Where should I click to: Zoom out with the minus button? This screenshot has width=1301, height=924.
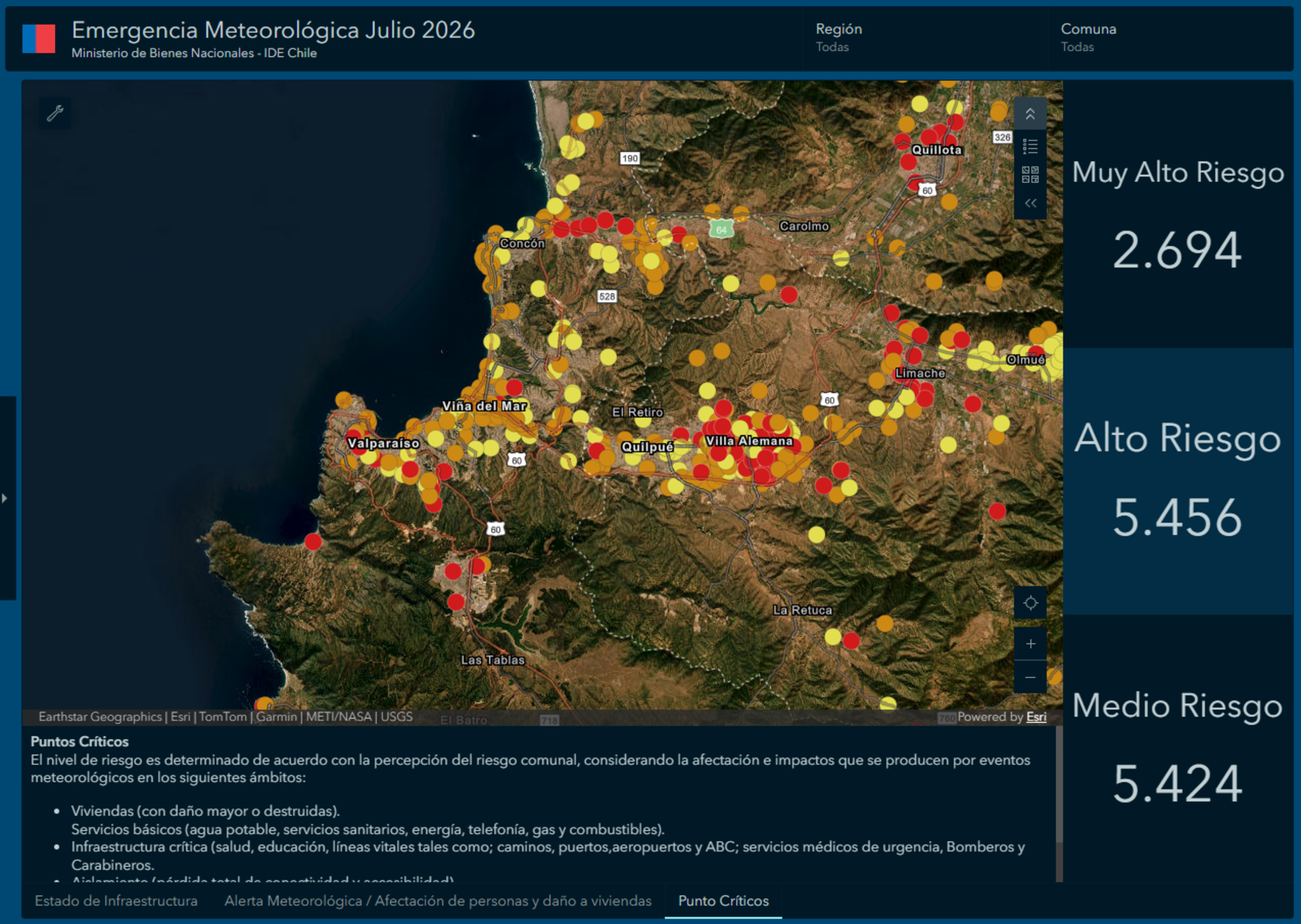(1030, 677)
